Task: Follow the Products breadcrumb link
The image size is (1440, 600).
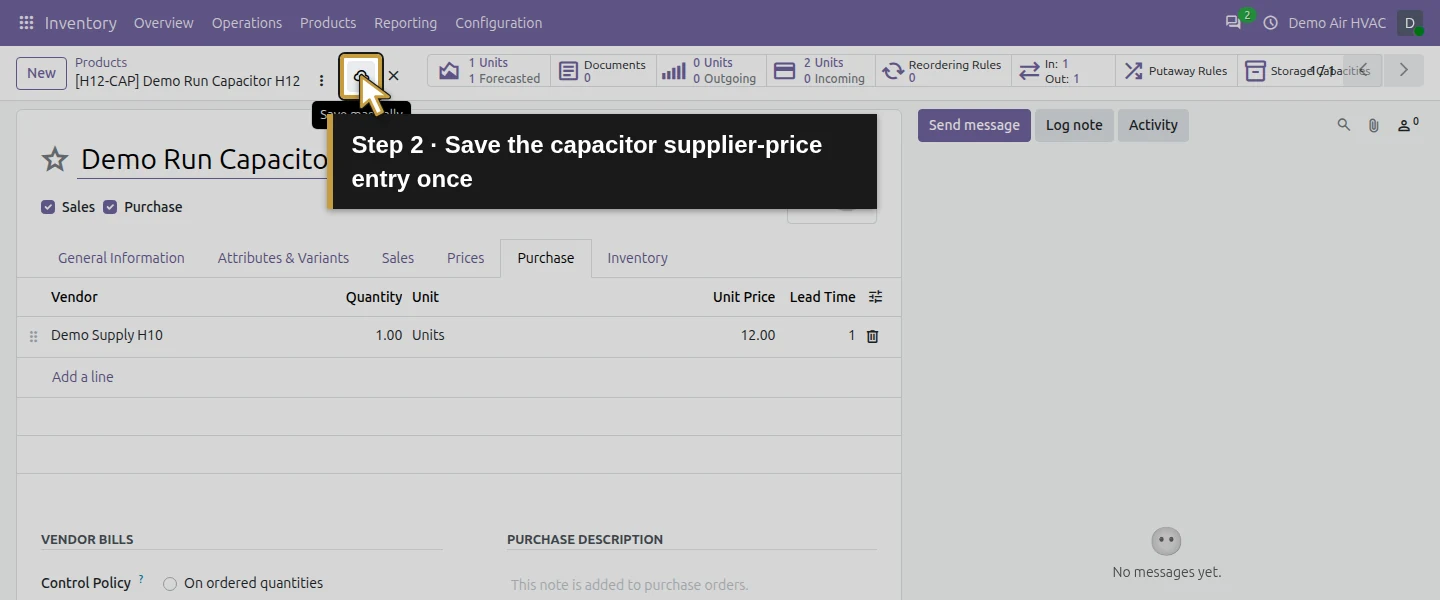Action: coord(101,62)
